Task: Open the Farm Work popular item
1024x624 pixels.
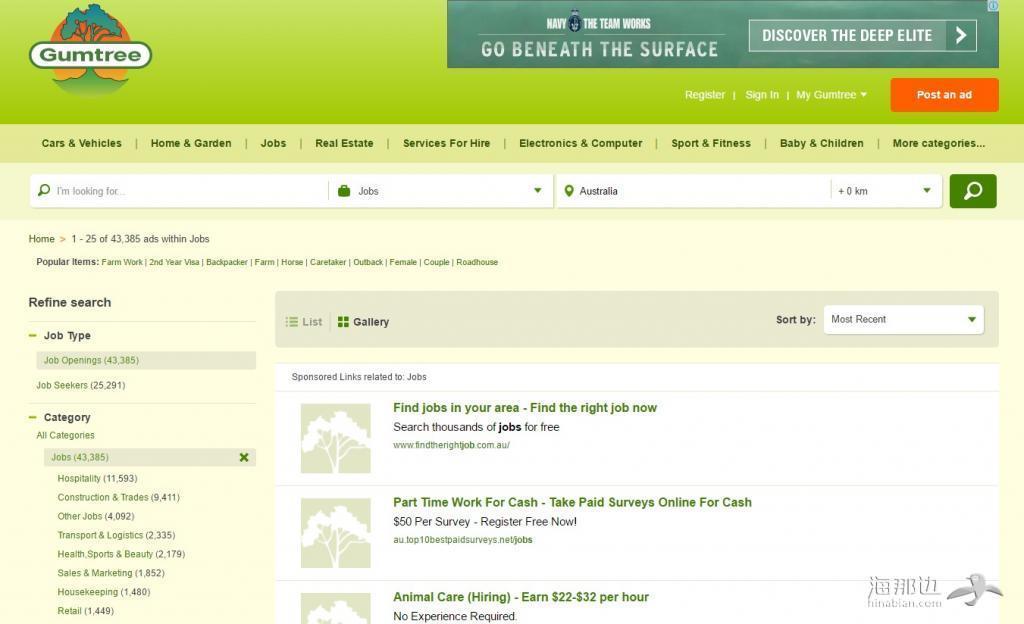Action: coord(122,262)
